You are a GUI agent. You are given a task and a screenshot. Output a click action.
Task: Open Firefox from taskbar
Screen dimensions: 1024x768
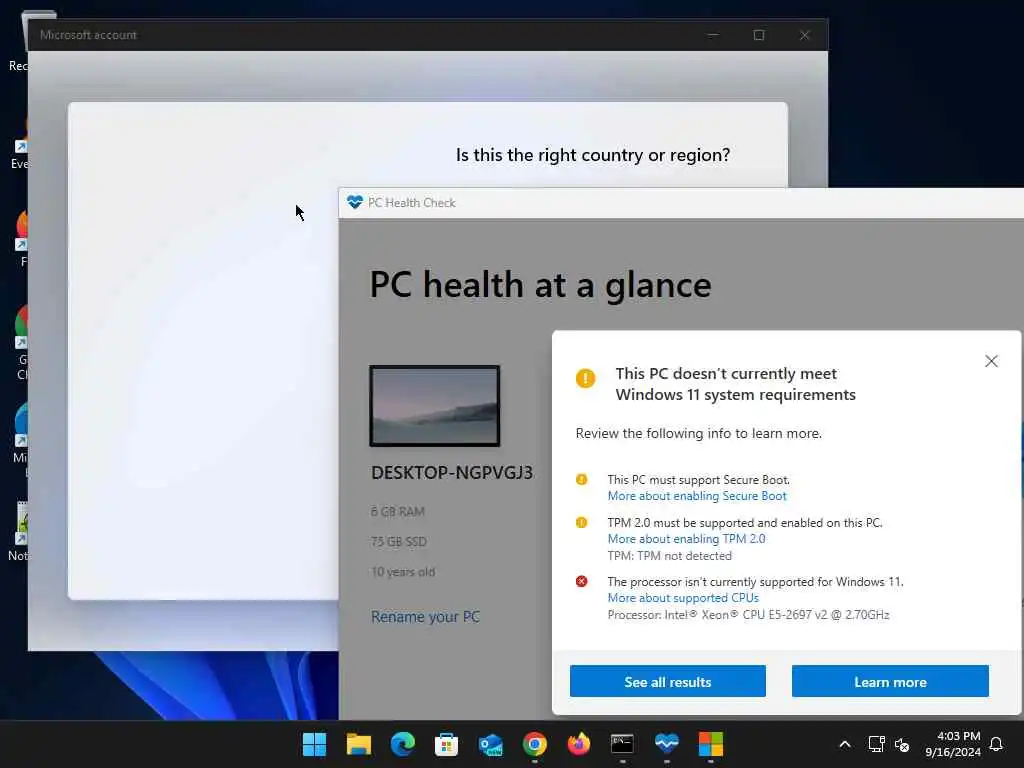coord(579,744)
